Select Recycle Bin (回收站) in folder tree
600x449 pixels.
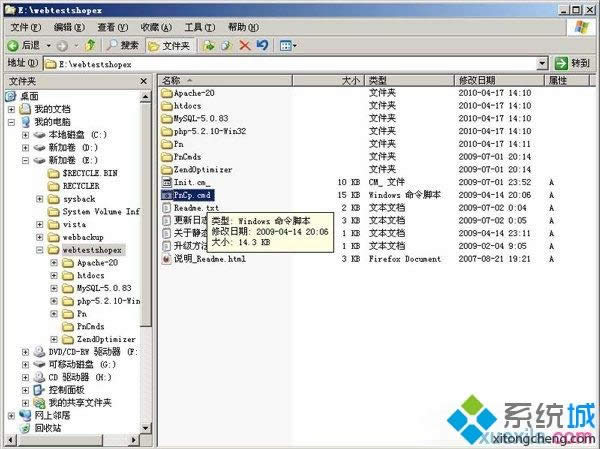(x=47, y=428)
